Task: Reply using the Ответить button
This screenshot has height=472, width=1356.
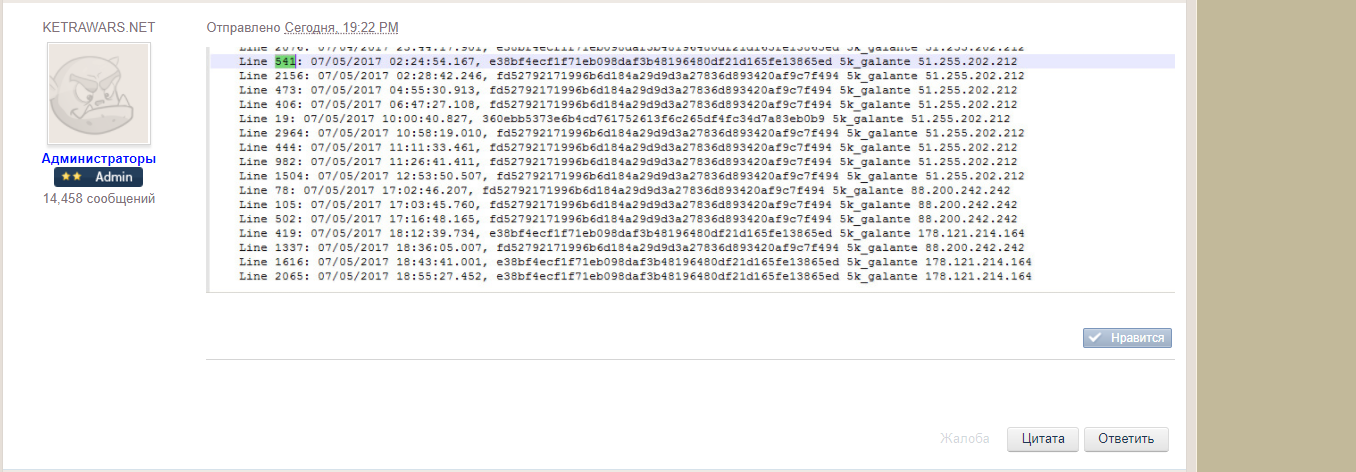Action: coord(1126,439)
